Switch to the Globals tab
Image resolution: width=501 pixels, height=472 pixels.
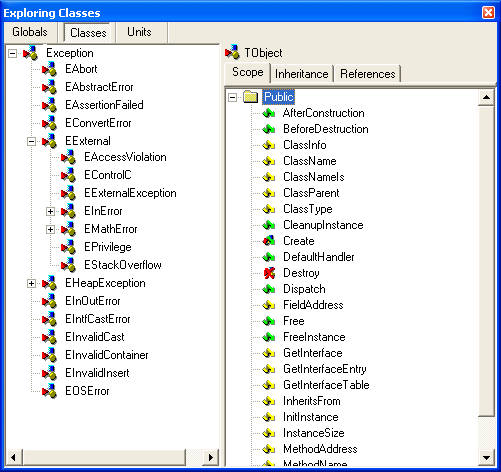coord(30,32)
